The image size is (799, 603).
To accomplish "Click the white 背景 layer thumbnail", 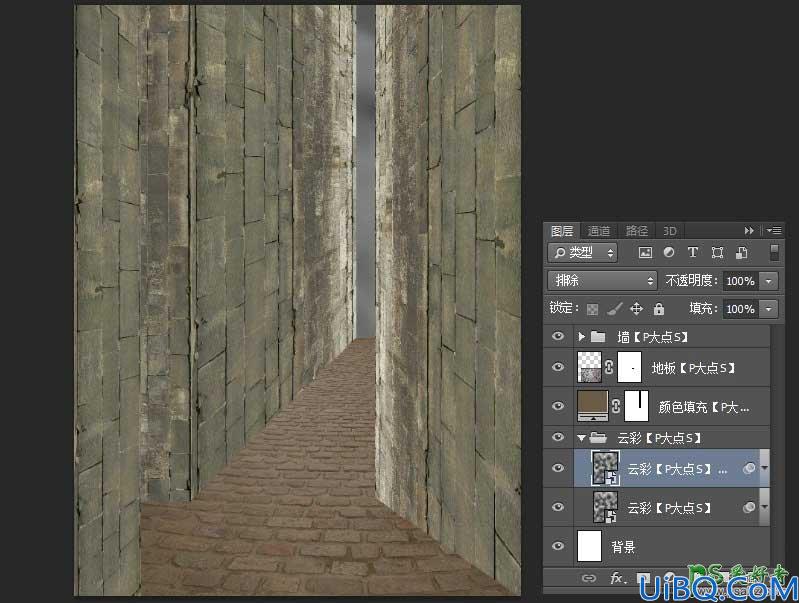I will (x=590, y=546).
